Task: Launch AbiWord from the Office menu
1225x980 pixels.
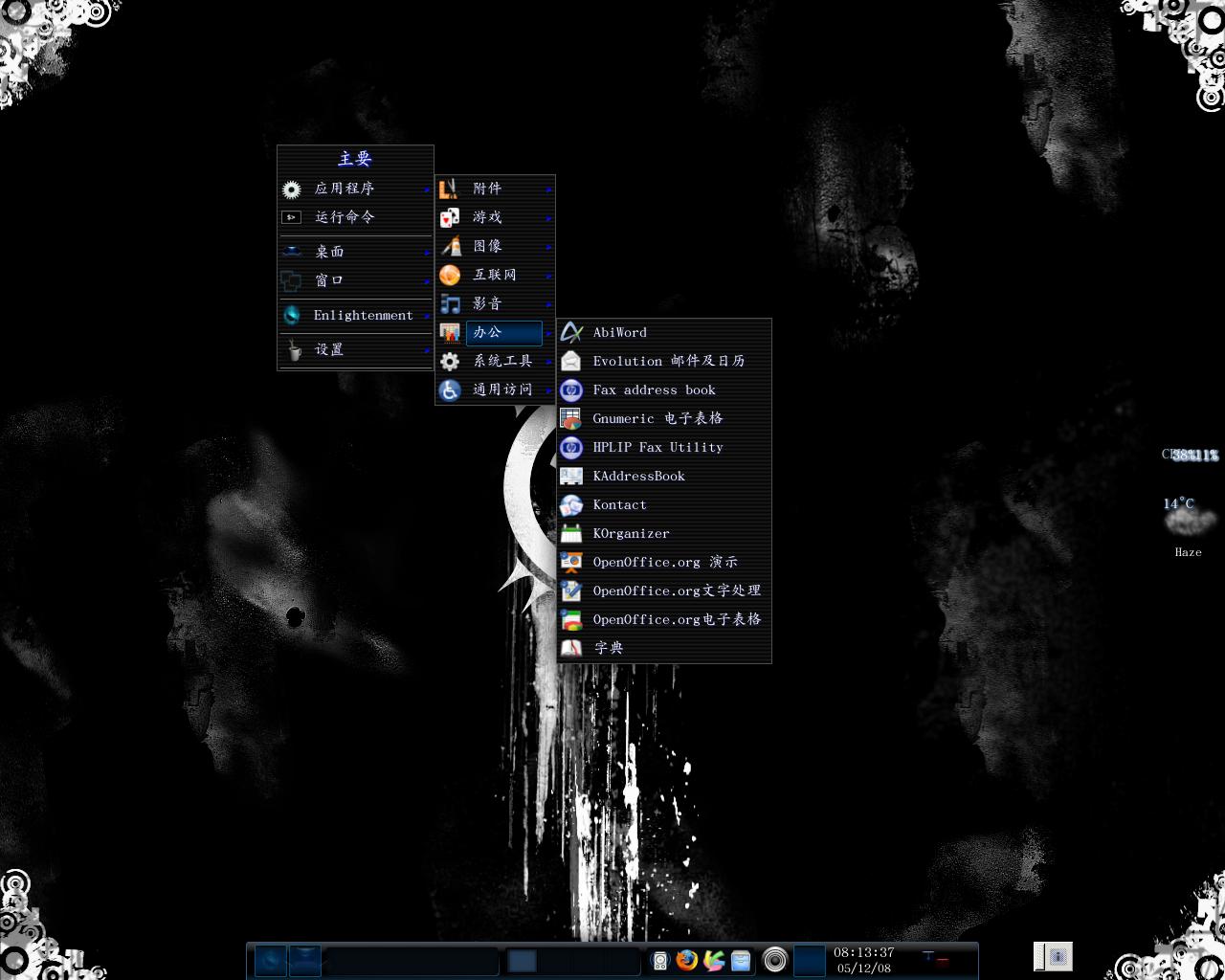Action: (664, 332)
